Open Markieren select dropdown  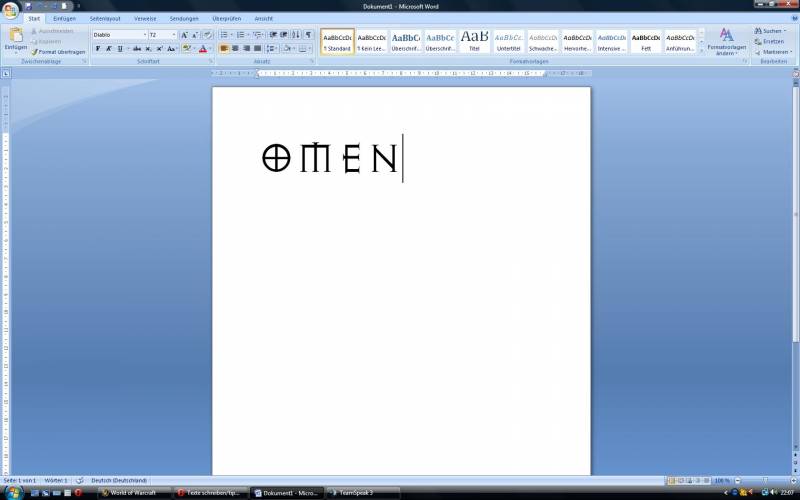pyautogui.click(x=773, y=52)
